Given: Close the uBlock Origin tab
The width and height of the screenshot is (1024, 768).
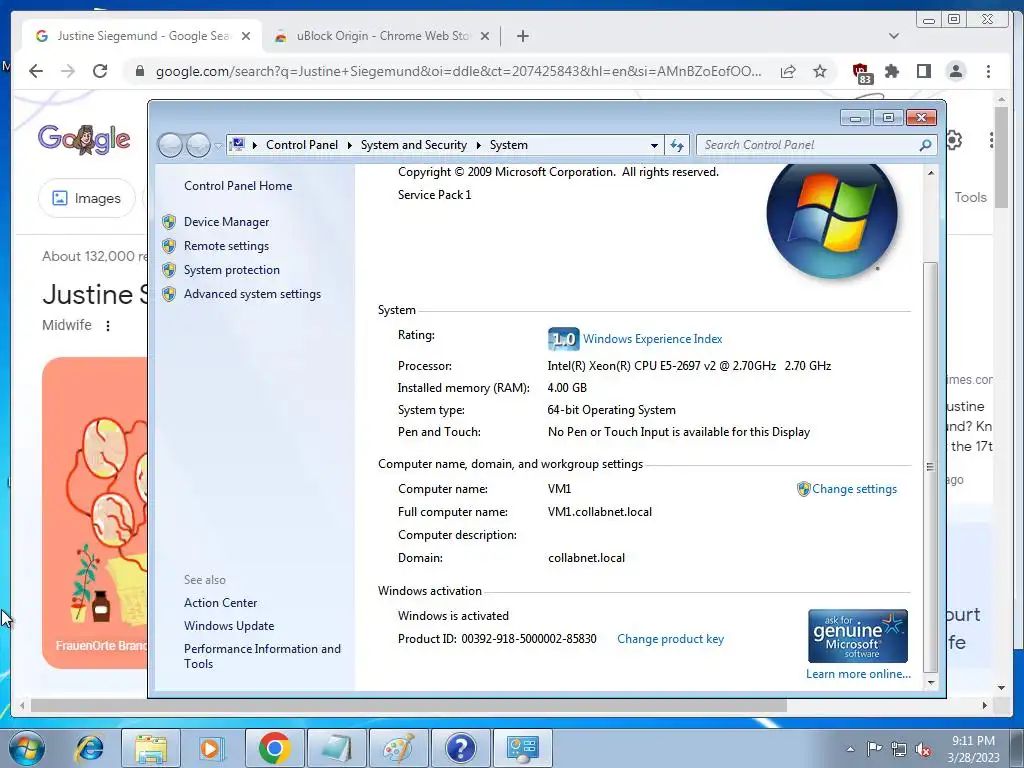Looking at the screenshot, I should tap(485, 37).
